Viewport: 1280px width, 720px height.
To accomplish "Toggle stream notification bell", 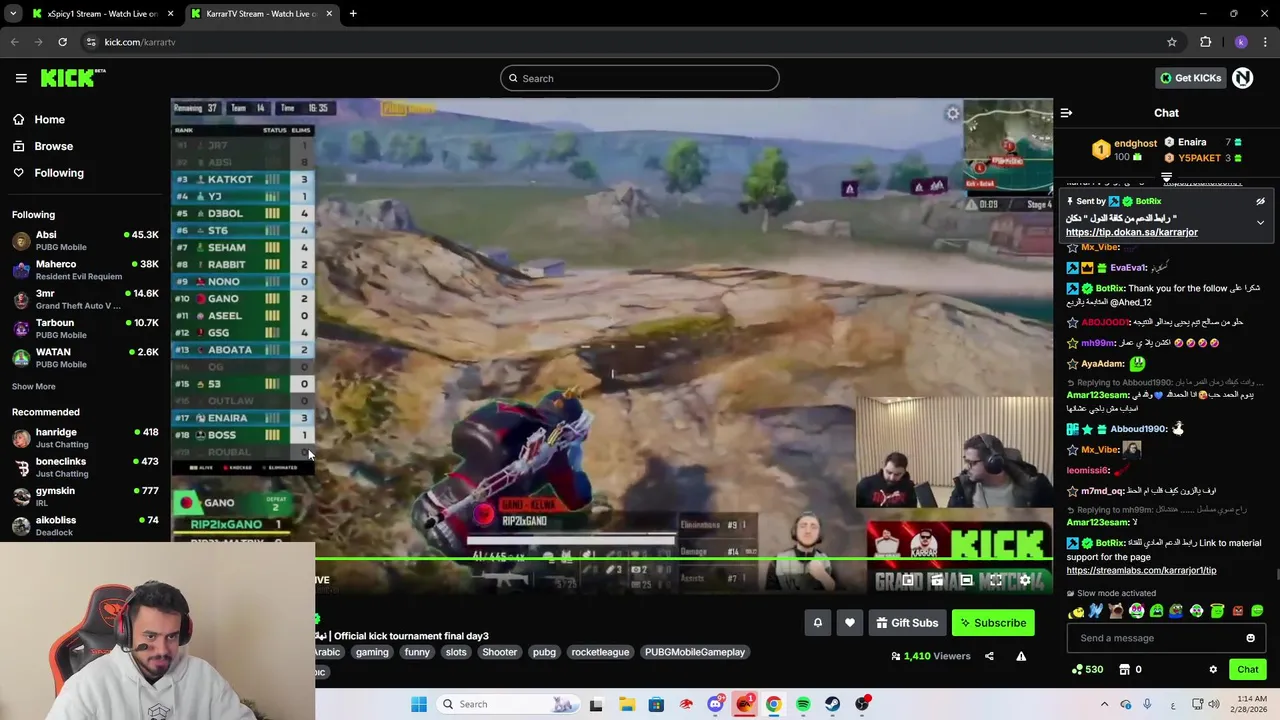I will click(817, 623).
